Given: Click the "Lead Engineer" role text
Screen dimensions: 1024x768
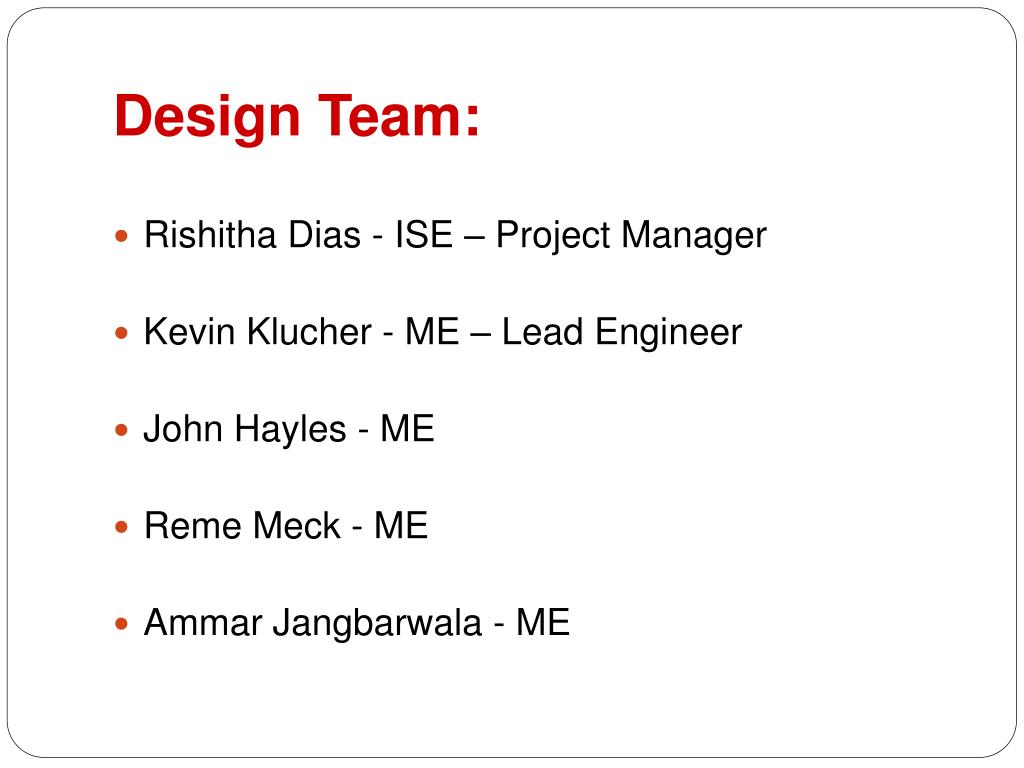Looking at the screenshot, I should pos(622,333).
